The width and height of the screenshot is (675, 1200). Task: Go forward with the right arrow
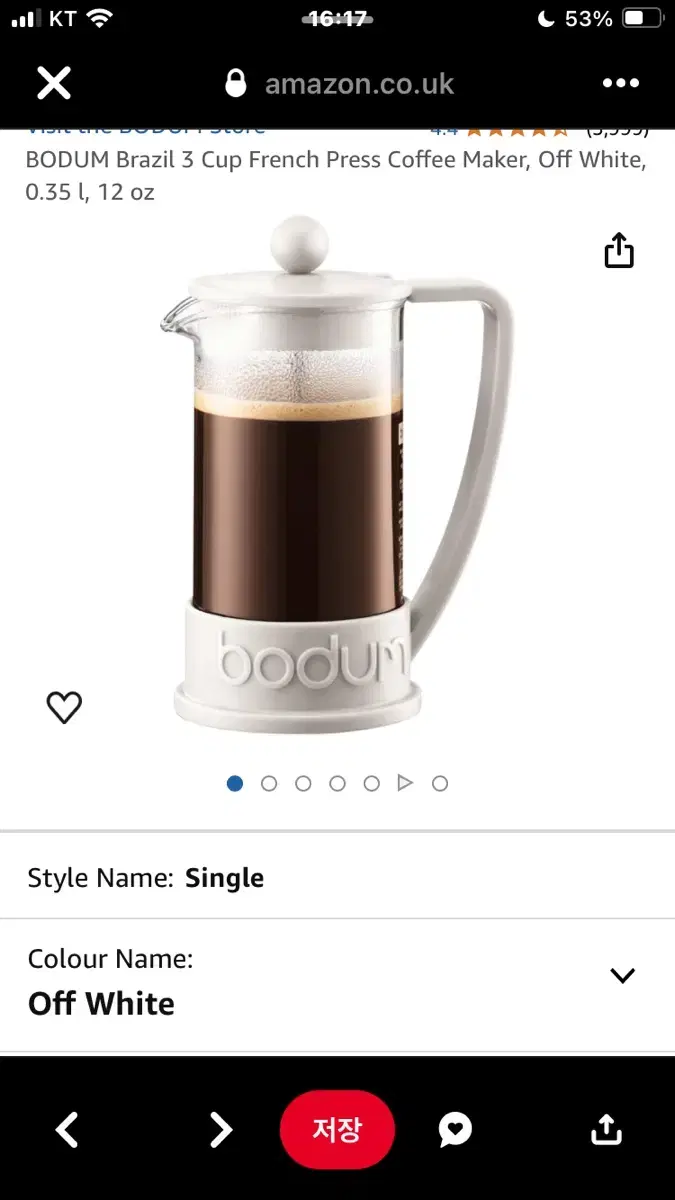point(220,1130)
